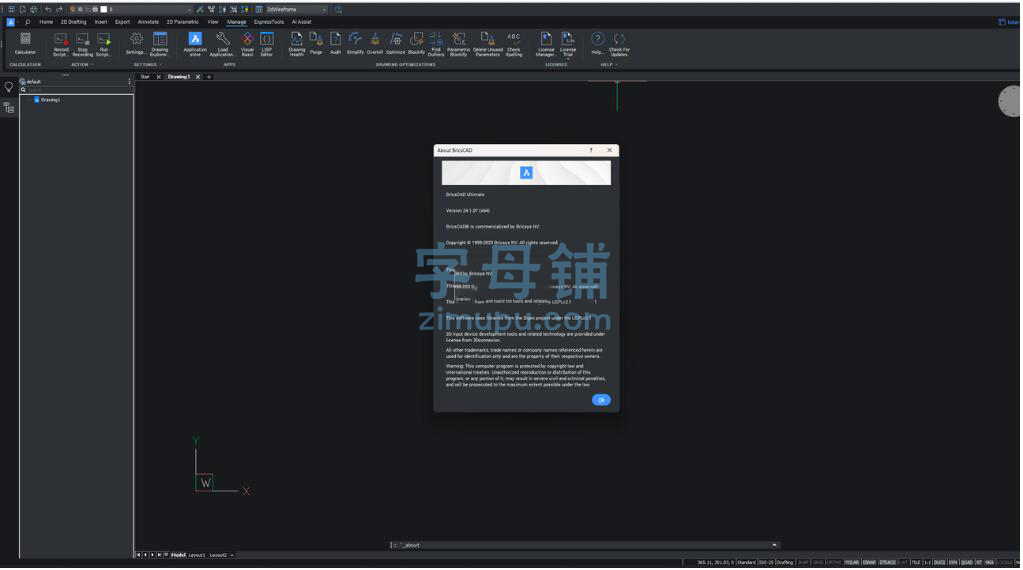Click the Check For Updates button
This screenshot has height=570, width=1023.
click(619, 43)
